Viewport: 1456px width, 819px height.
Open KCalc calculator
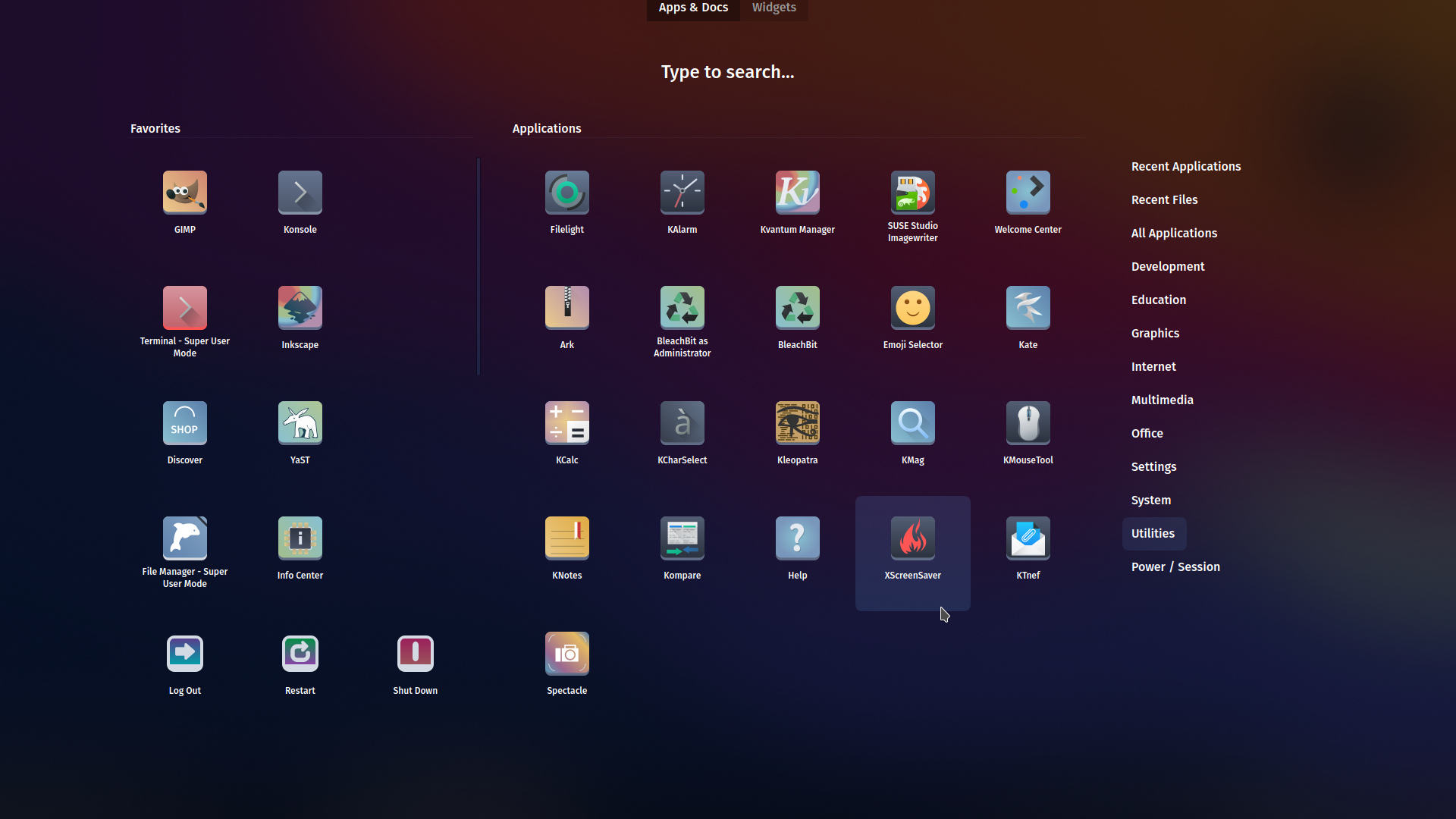point(567,424)
